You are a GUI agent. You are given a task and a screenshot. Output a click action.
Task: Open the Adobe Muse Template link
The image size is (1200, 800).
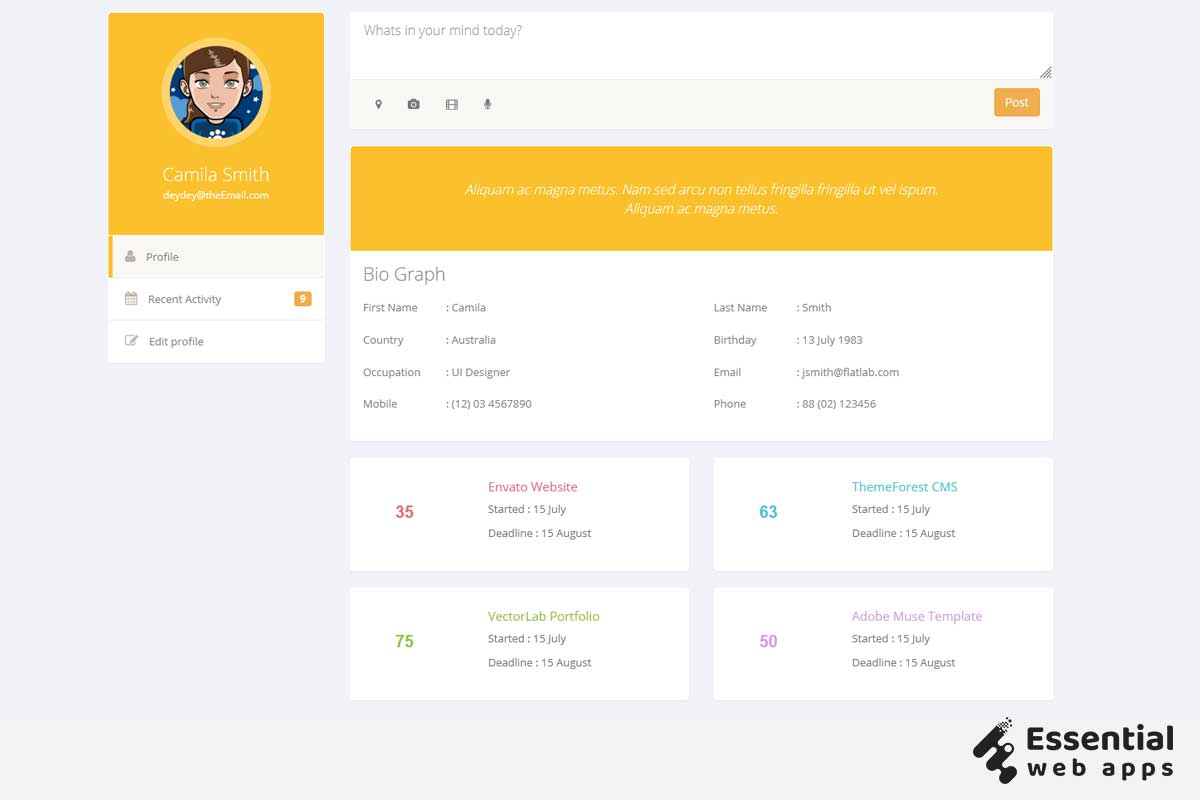pyautogui.click(x=916, y=616)
